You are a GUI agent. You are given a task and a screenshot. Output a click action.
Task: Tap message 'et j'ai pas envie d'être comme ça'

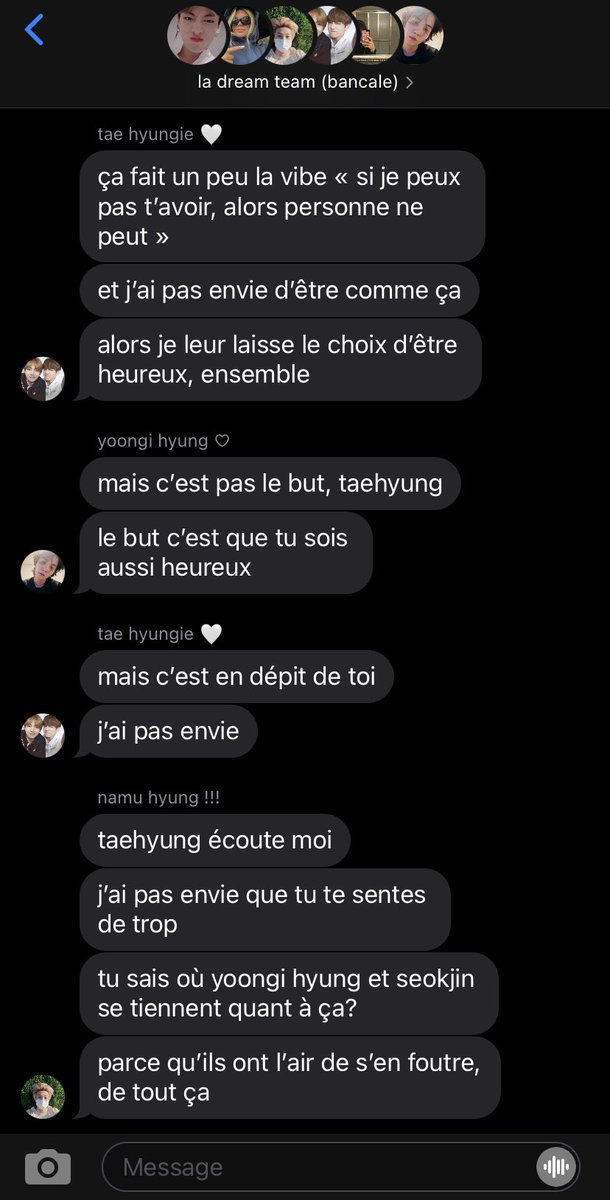[x=279, y=291]
